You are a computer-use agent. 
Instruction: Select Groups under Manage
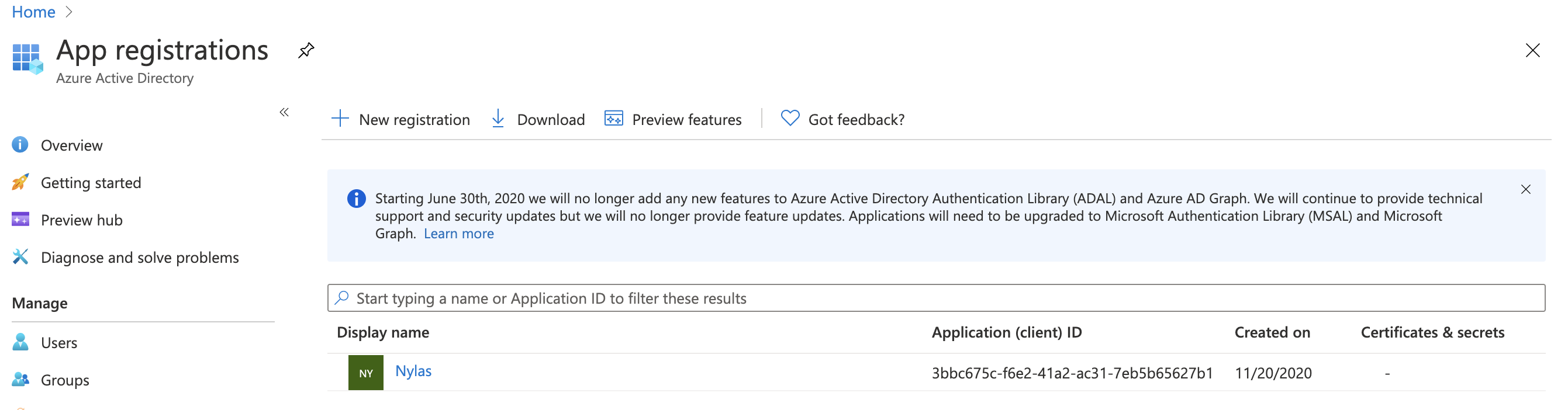[x=64, y=380]
